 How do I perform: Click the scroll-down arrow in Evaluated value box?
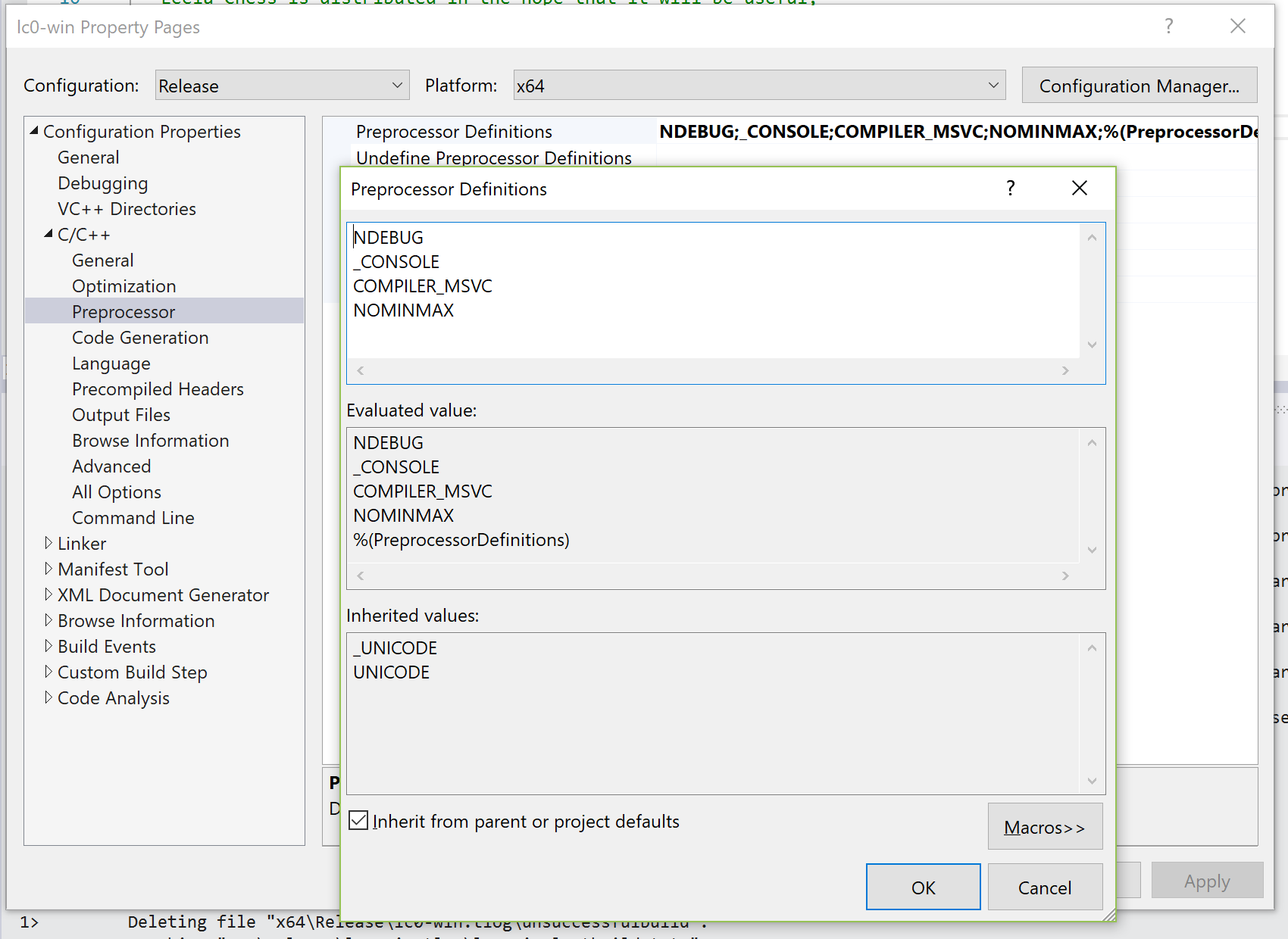[x=1092, y=551]
